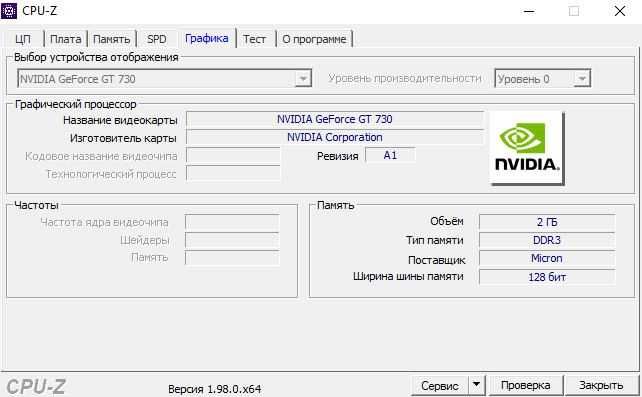Switch to the Плата tab
This screenshot has height=397, width=642.
click(x=66, y=39)
